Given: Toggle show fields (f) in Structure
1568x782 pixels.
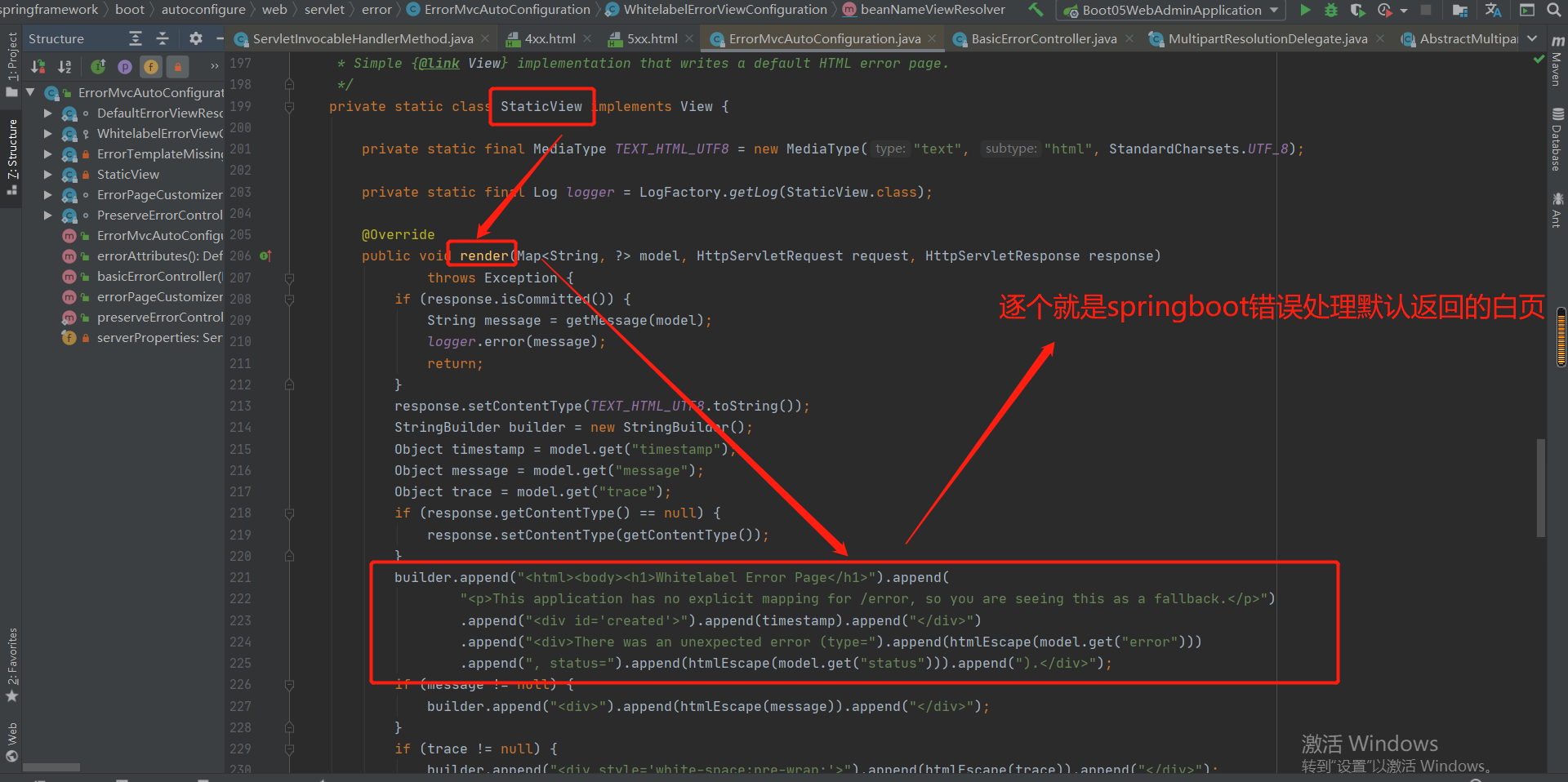Looking at the screenshot, I should point(151,66).
